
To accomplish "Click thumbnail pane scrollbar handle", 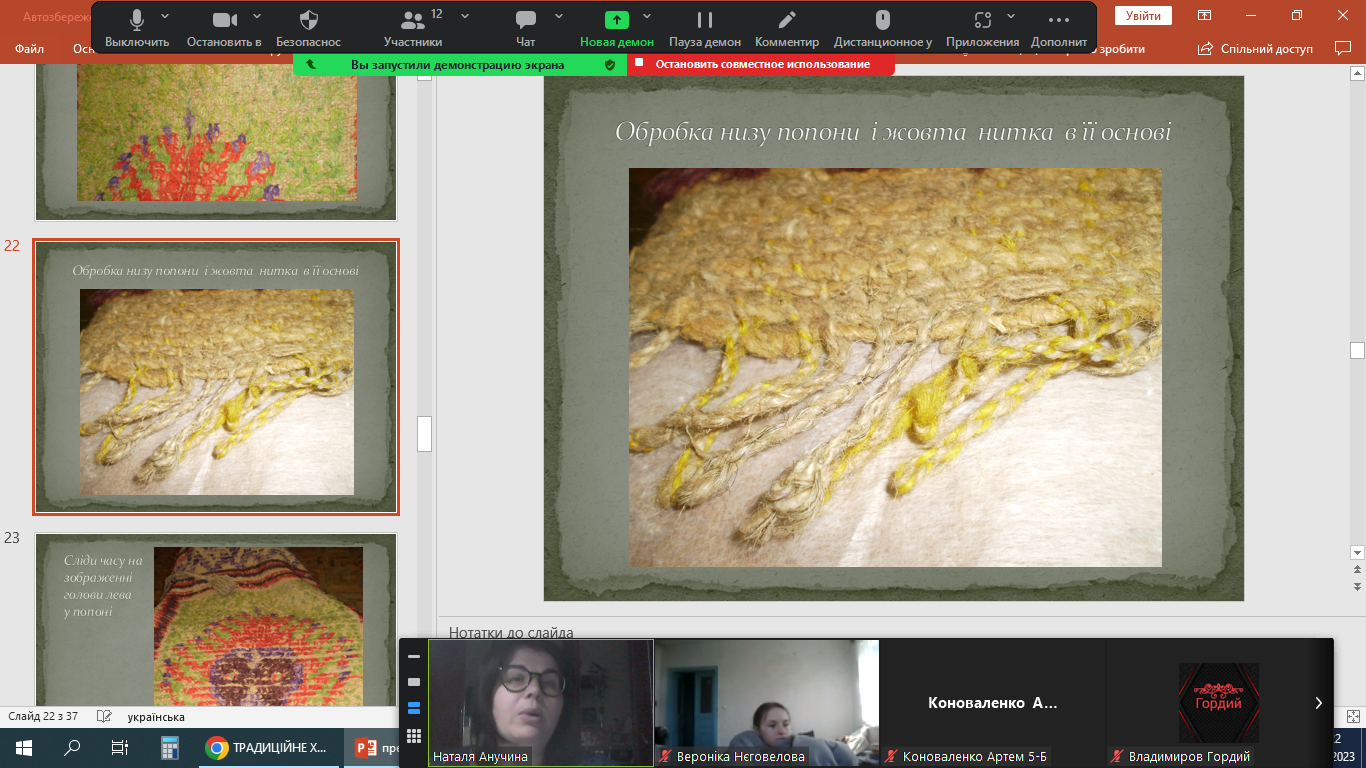I will [424, 434].
